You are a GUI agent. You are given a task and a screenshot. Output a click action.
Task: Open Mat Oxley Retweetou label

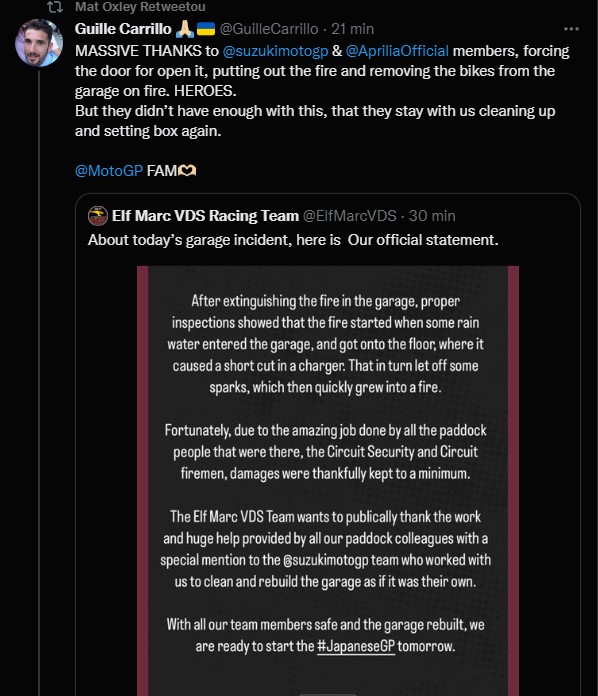140,7
